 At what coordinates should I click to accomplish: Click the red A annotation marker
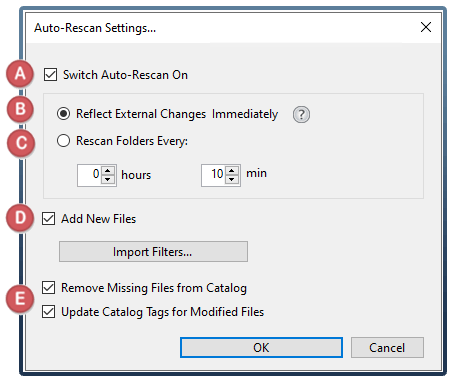pyautogui.click(x=20, y=73)
